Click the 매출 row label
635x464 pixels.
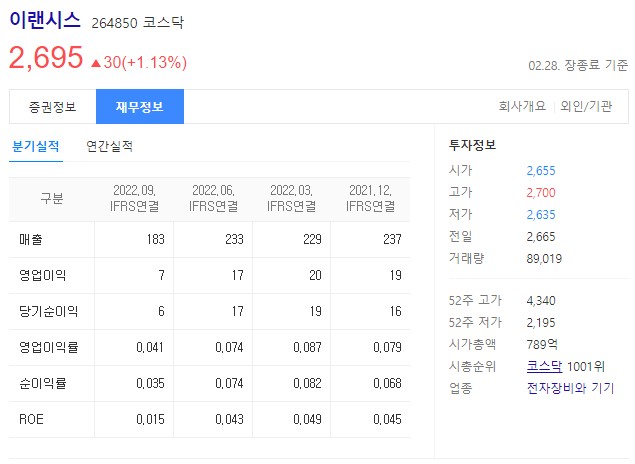31,240
